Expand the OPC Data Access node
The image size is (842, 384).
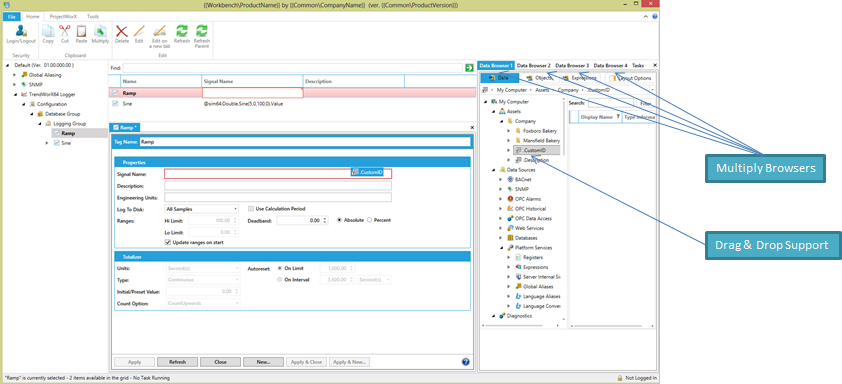(x=501, y=219)
